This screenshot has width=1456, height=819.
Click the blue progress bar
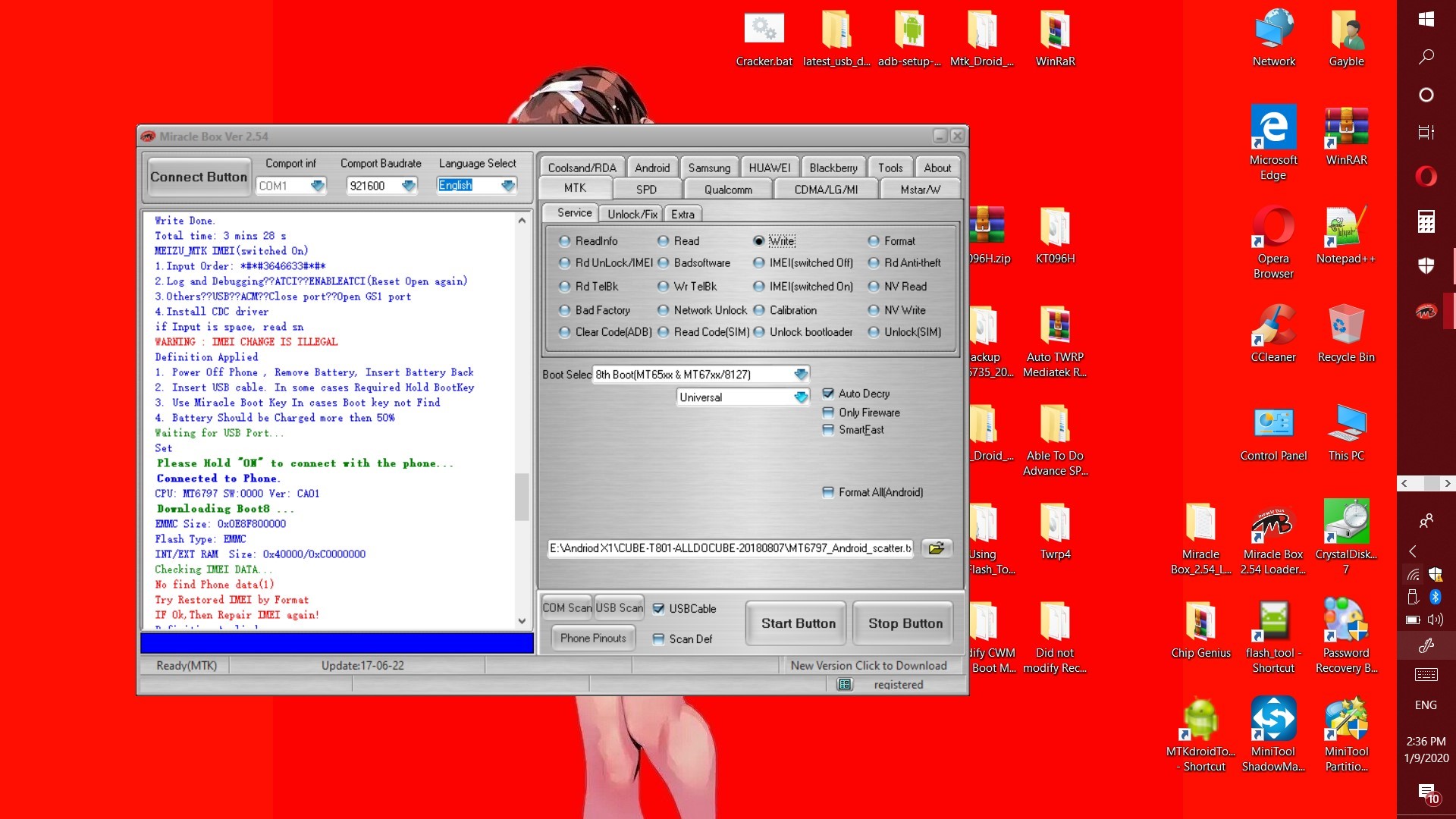click(x=337, y=643)
